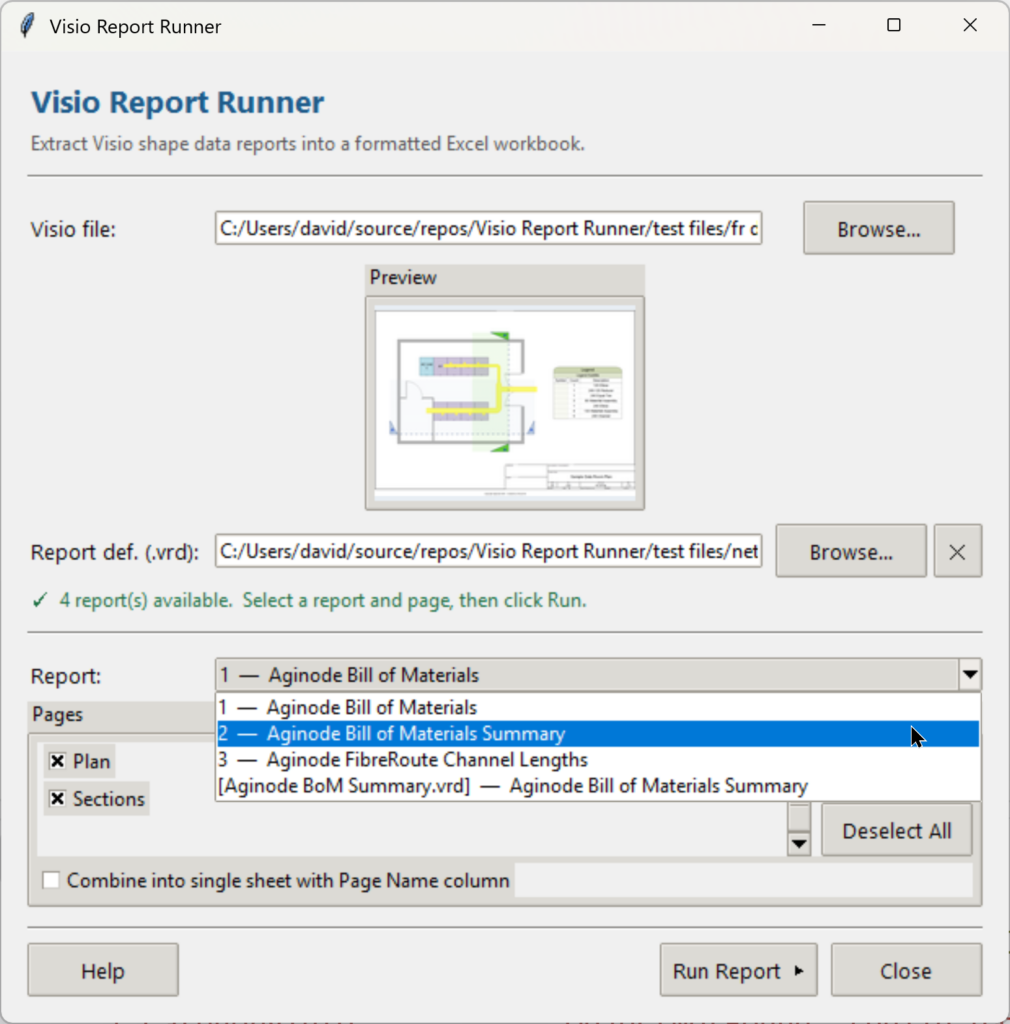Select '1 — Aginode Bill of Materials' option
This screenshot has height=1024, width=1010.
pyautogui.click(x=597, y=708)
